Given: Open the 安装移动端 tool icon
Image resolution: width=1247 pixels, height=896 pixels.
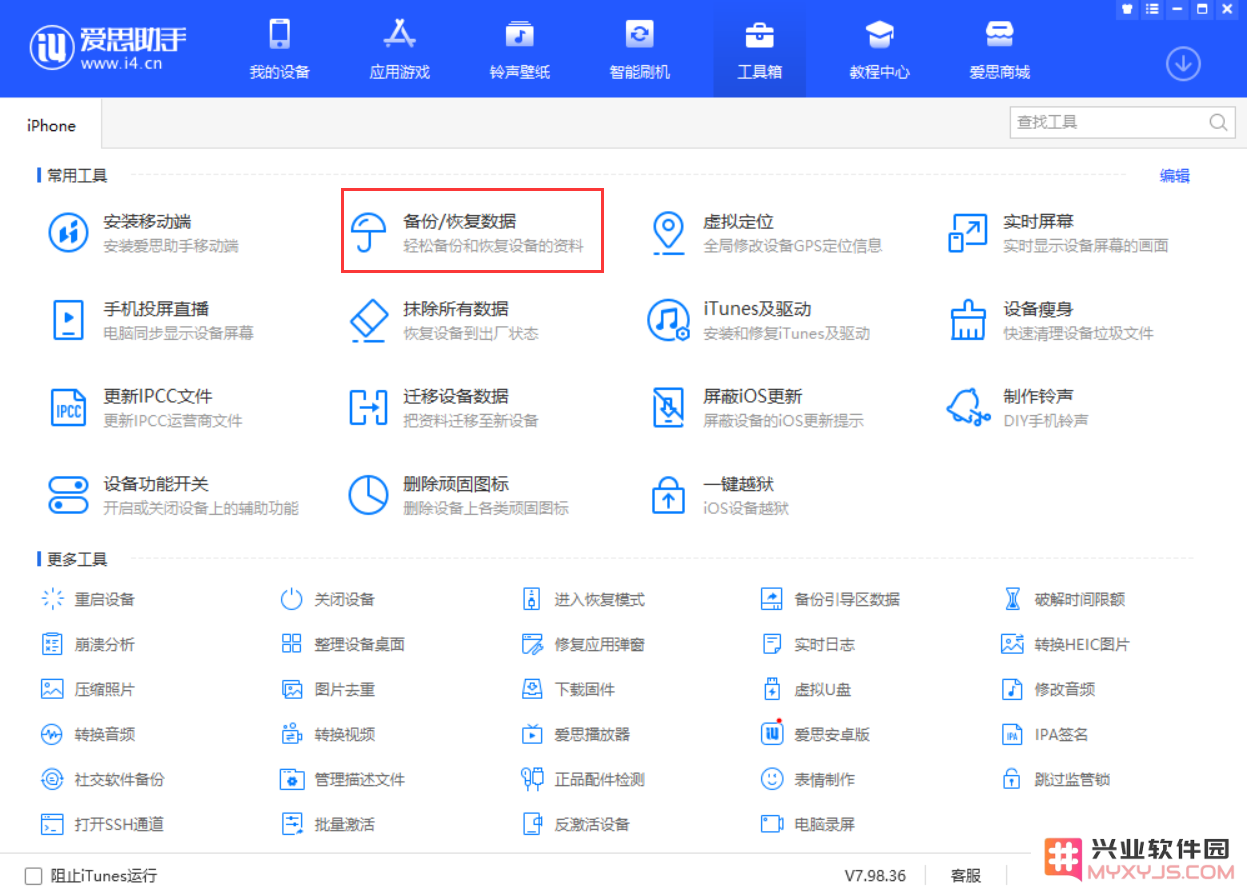Looking at the screenshot, I should click(69, 233).
